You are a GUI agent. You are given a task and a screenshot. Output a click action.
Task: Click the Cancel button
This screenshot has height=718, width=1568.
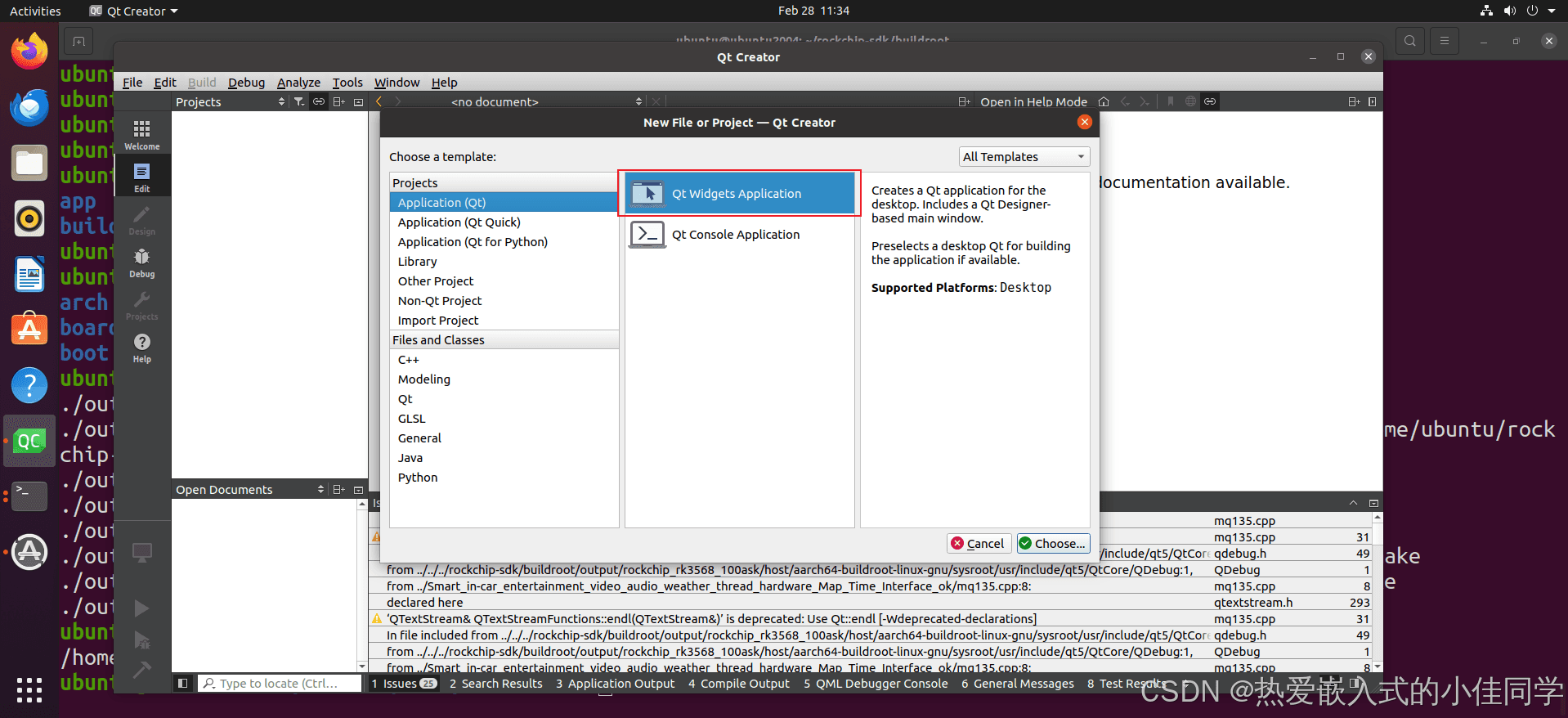(x=978, y=543)
